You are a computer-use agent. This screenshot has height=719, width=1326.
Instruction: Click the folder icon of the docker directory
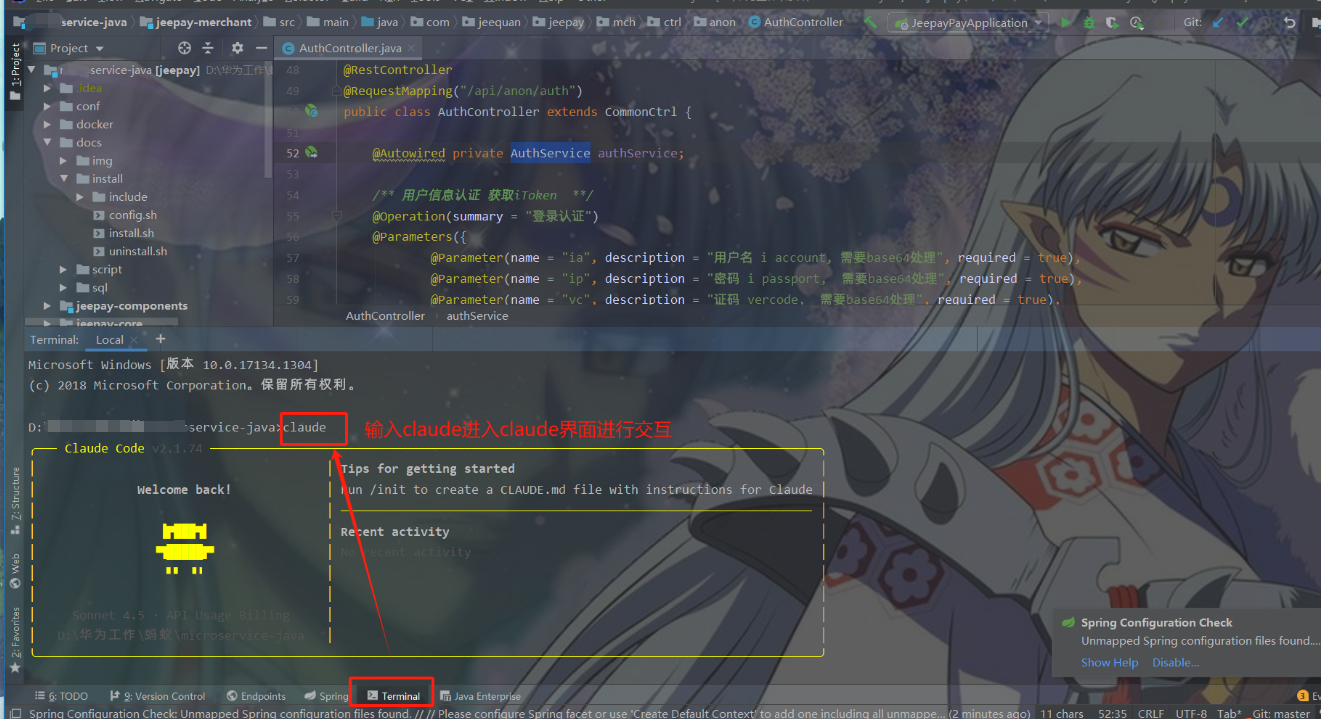(64, 125)
